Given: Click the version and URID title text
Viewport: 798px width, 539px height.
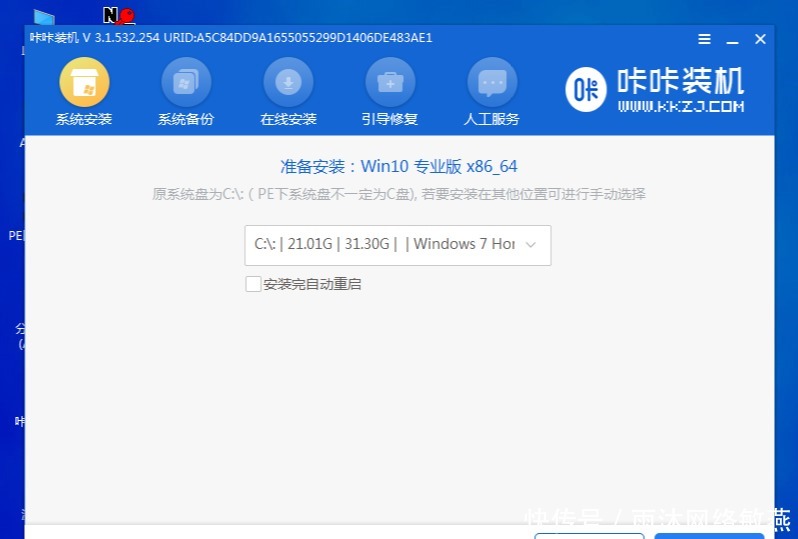Looking at the screenshot, I should click(231, 38).
